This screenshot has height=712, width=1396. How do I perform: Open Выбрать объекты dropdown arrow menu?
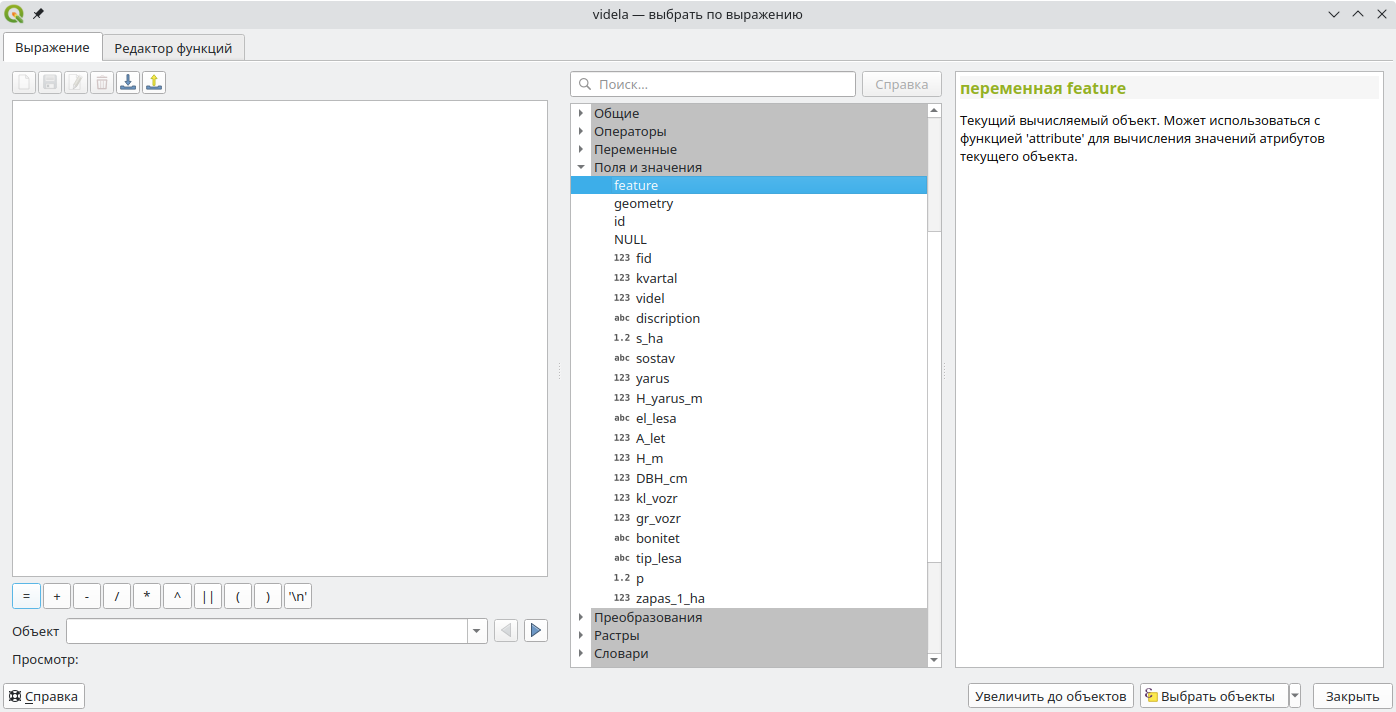tap(1295, 696)
